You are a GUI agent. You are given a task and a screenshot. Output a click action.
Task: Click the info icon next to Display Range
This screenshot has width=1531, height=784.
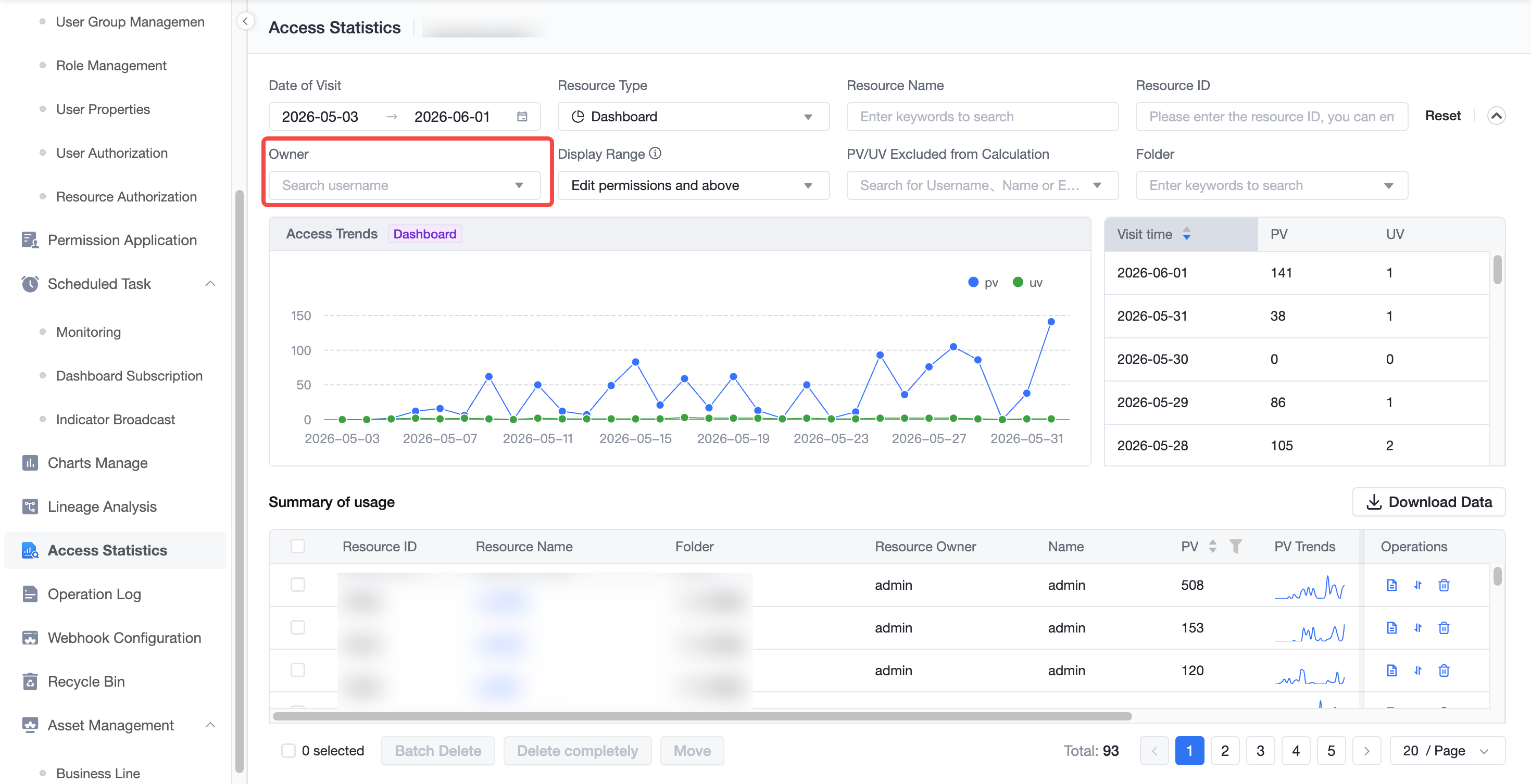pyautogui.click(x=655, y=153)
